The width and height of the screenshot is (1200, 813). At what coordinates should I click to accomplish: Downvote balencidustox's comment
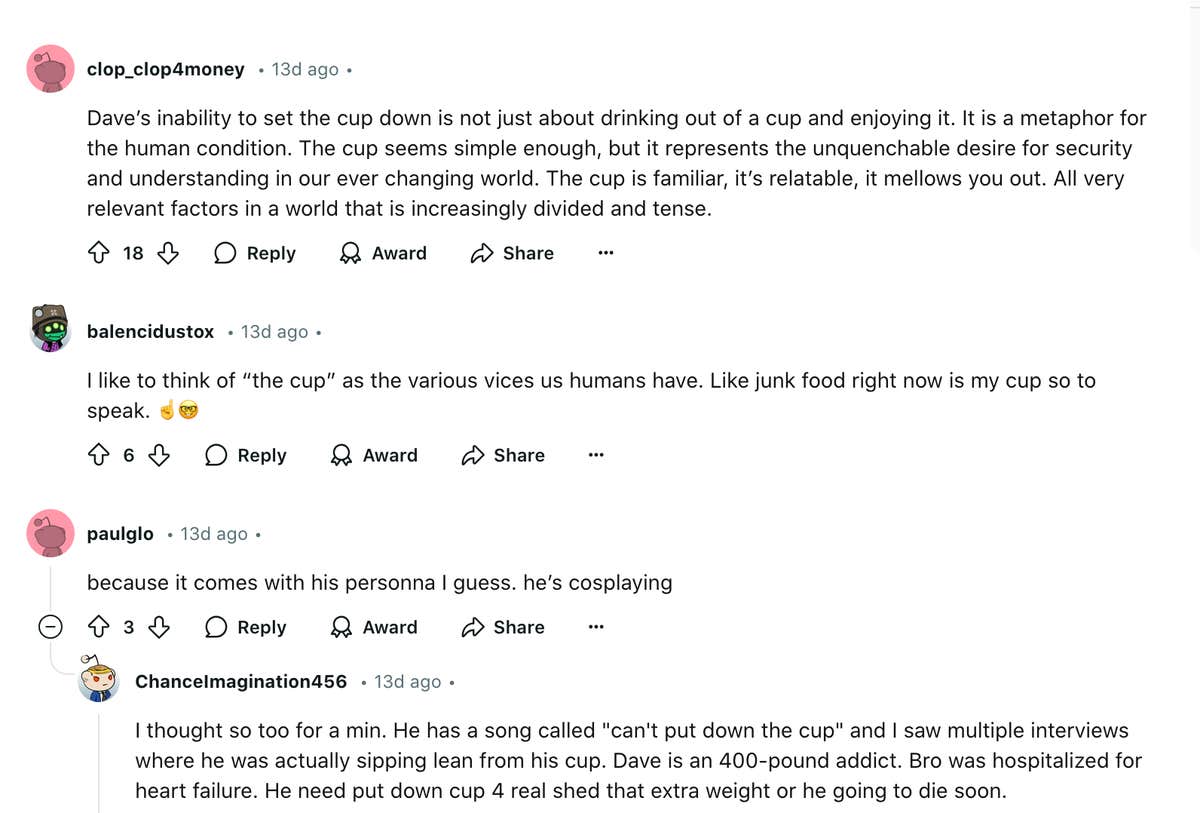[x=159, y=455]
